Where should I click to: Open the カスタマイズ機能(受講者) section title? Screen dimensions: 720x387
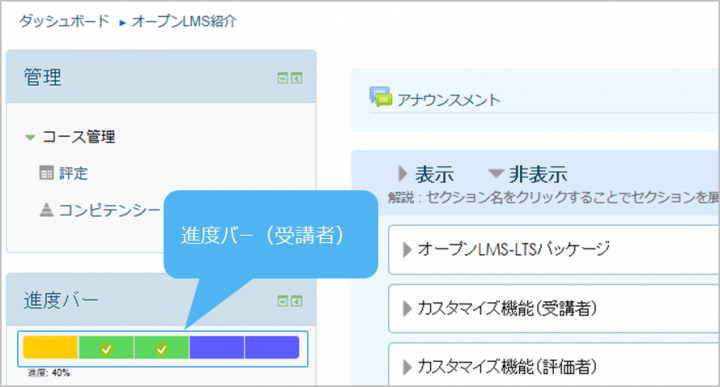[x=507, y=308]
